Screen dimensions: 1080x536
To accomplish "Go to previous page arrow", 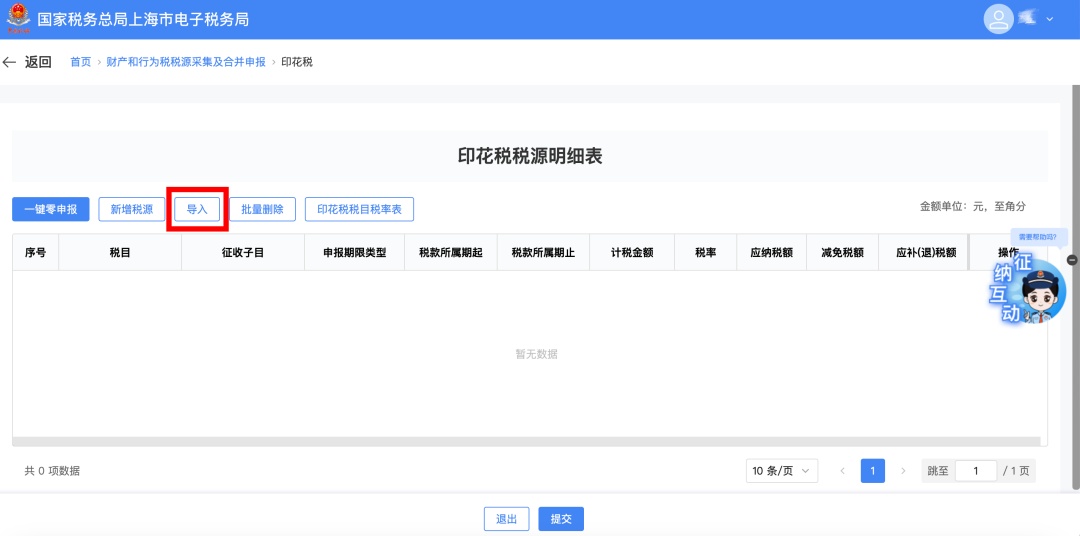I will point(842,471).
